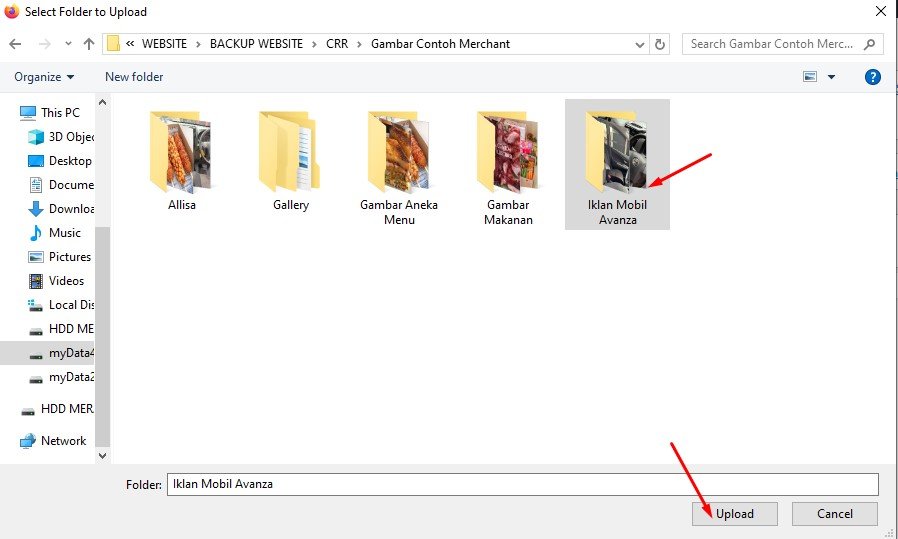Expand the address bar history dropdown
This screenshot has height=539, width=898.
click(640, 44)
